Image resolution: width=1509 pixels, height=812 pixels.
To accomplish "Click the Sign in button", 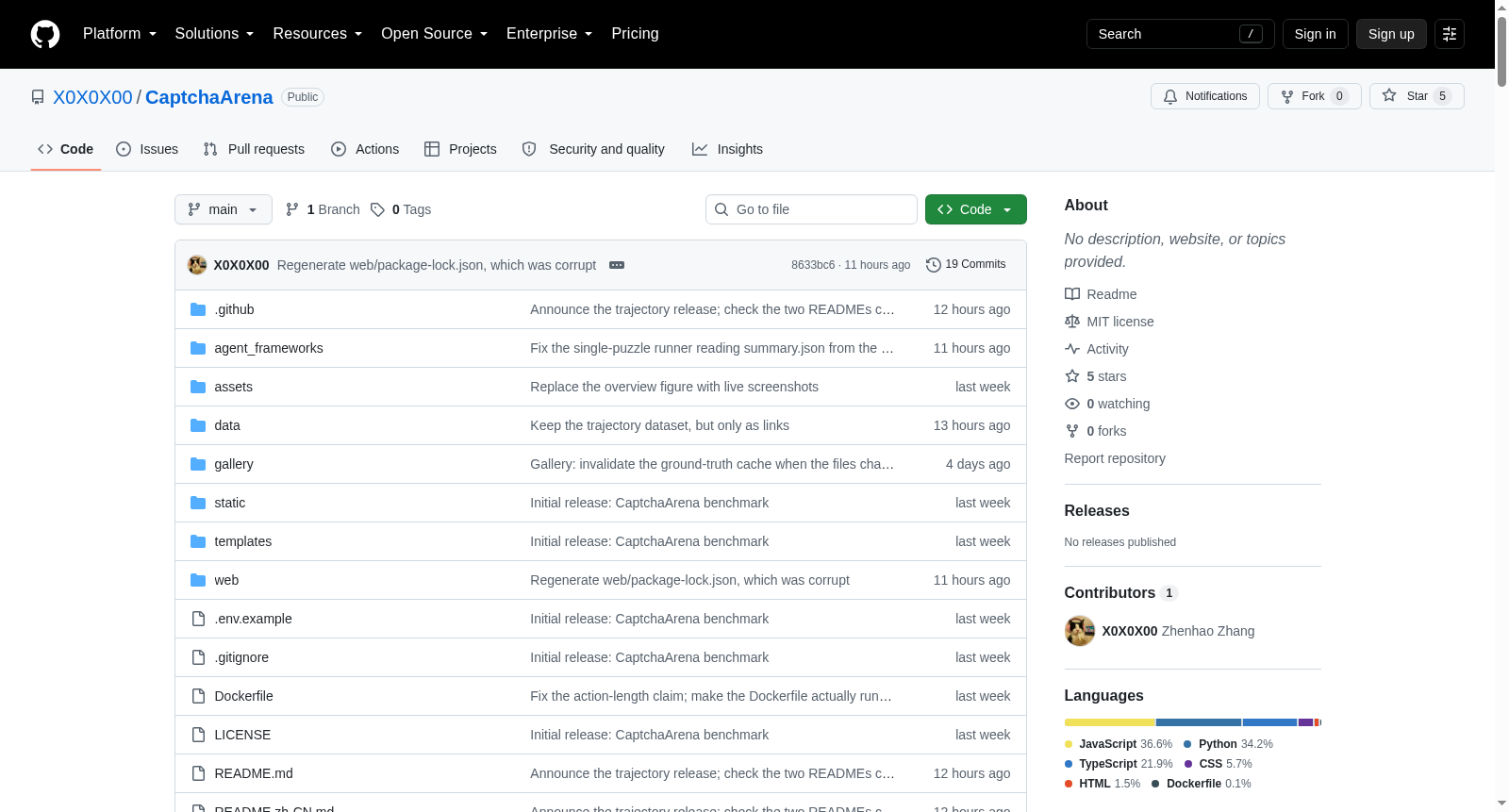I will 1316,34.
